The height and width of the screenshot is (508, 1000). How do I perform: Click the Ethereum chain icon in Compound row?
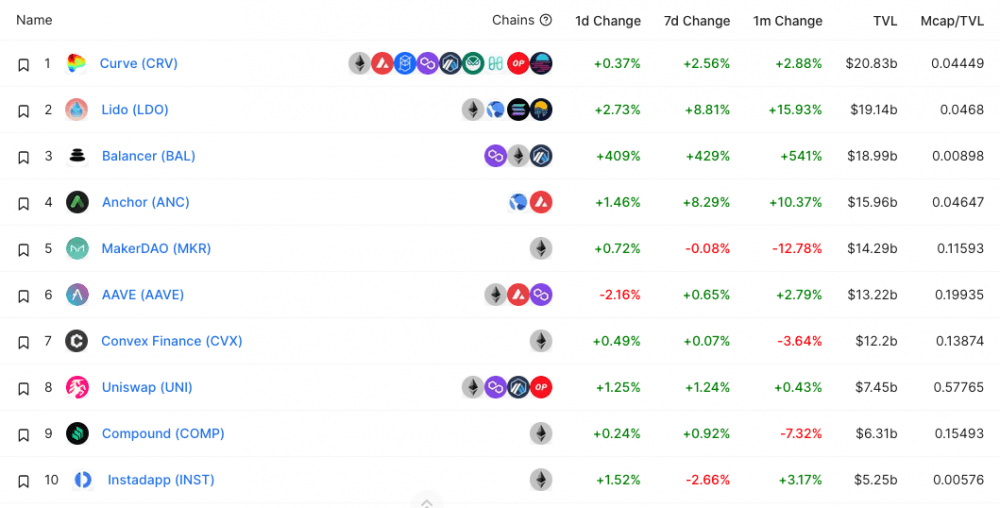click(541, 433)
